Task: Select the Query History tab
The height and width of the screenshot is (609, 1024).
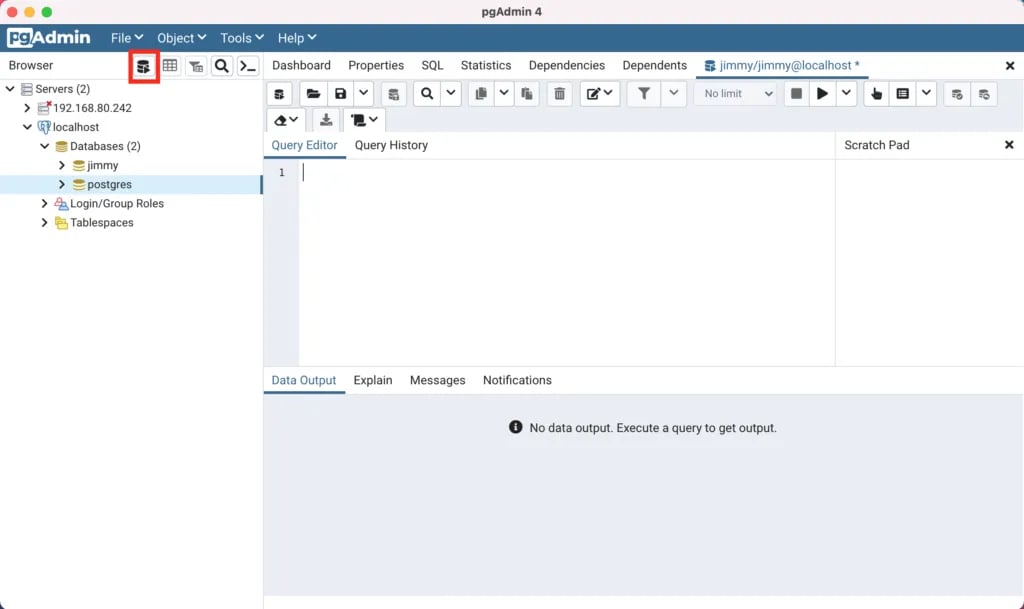Action: point(391,146)
